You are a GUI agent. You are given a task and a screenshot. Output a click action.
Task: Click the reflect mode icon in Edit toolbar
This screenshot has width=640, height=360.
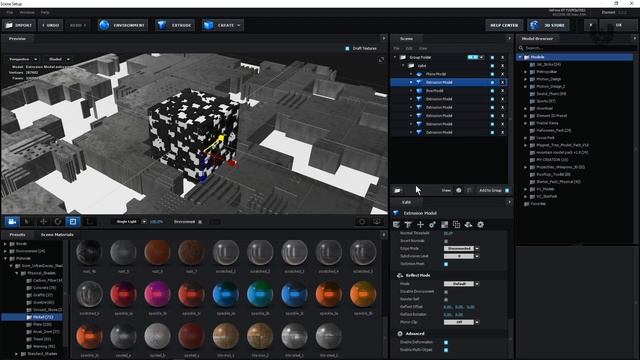pos(468,224)
